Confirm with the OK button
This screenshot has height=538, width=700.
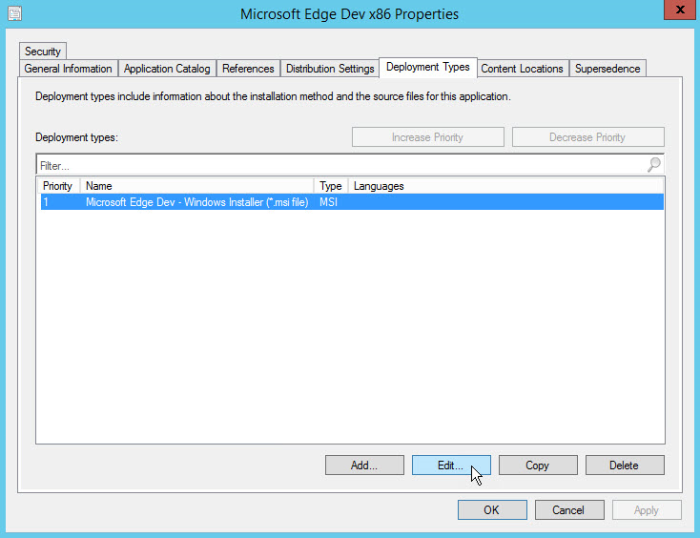(492, 510)
